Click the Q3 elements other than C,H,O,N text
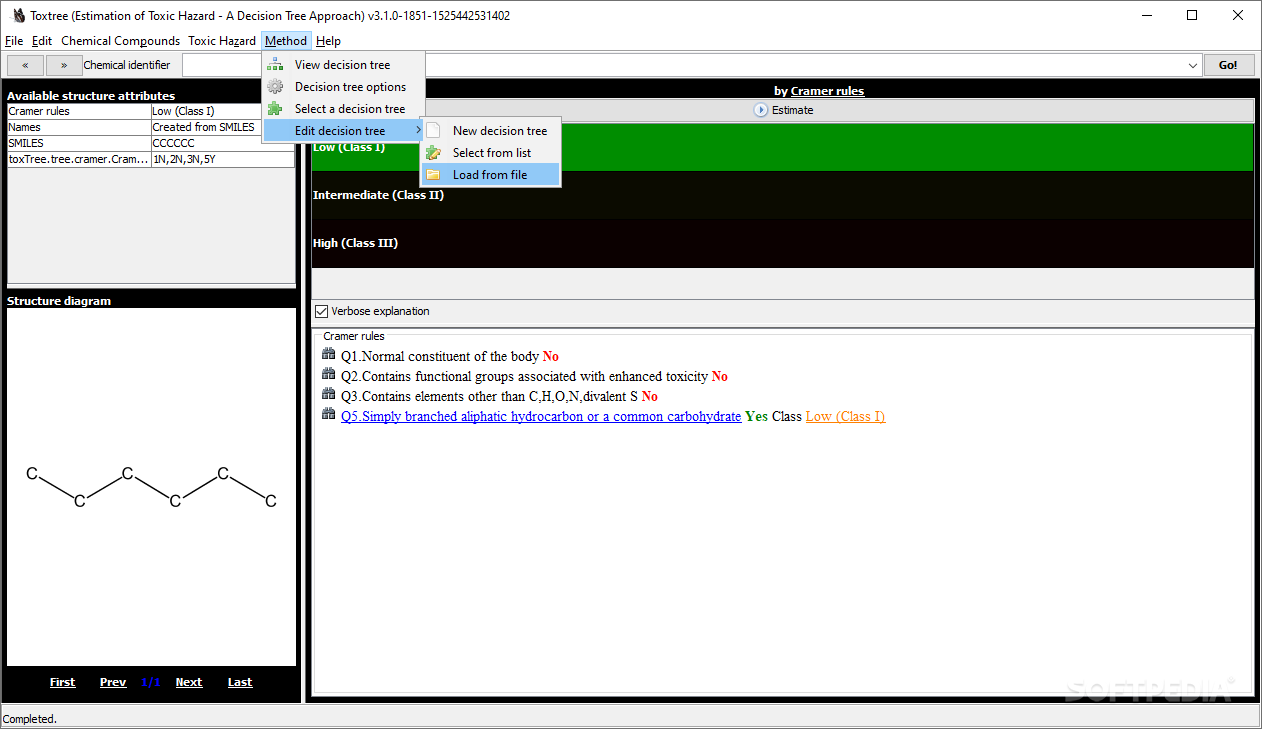This screenshot has width=1262, height=729. point(489,396)
